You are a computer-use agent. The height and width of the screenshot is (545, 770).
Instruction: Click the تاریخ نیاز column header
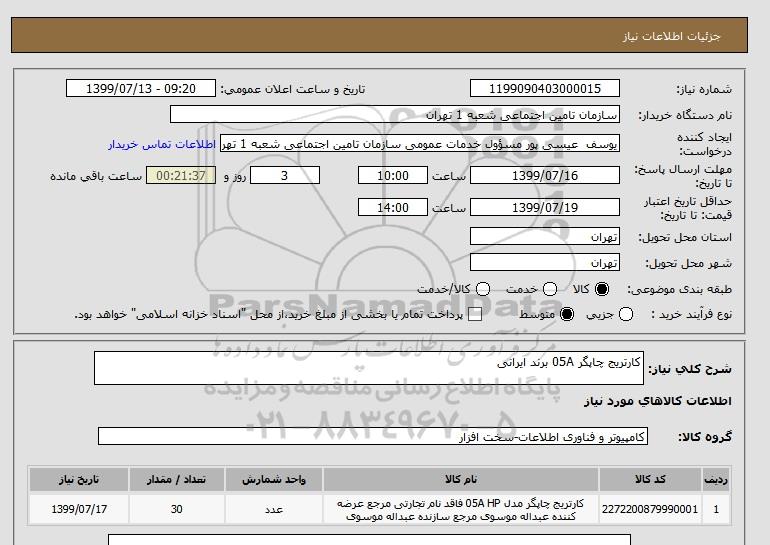pos(79,480)
